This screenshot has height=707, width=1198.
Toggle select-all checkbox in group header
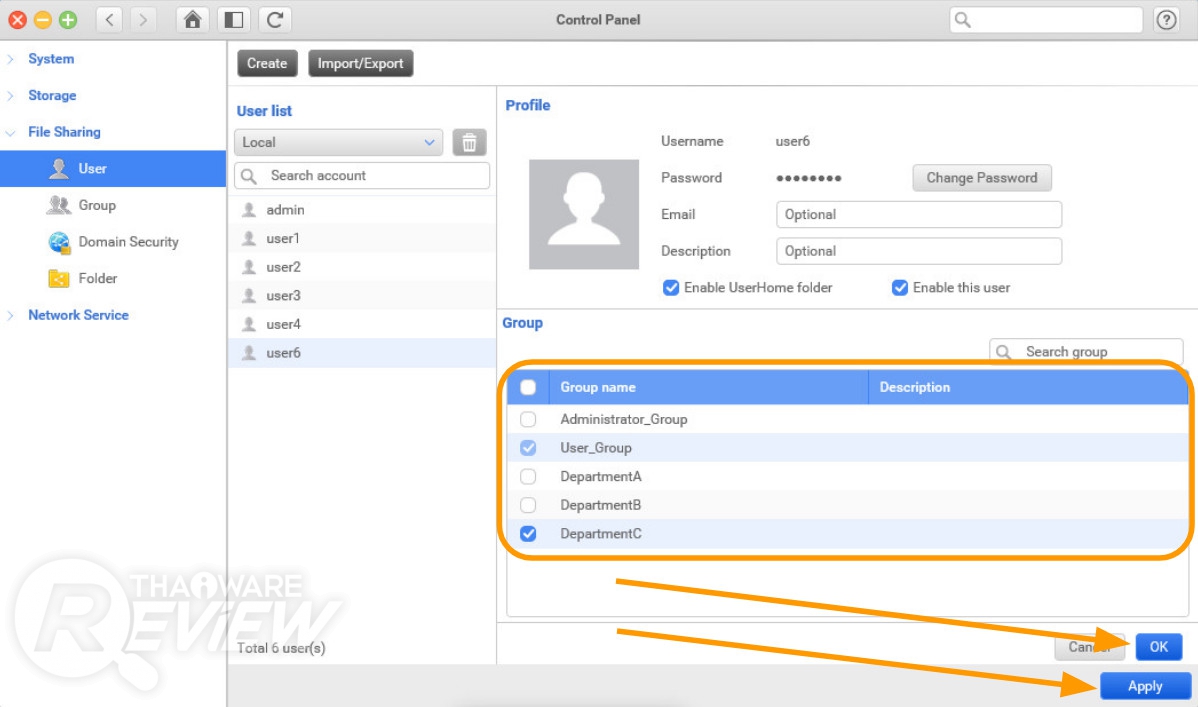(x=528, y=388)
